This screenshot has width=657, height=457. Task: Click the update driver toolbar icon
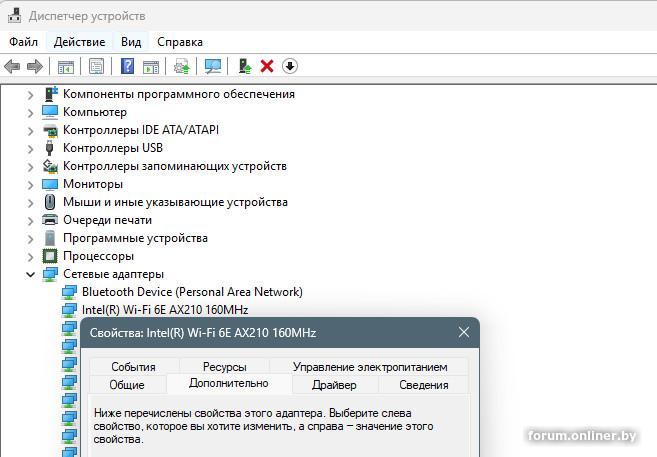(x=181, y=66)
